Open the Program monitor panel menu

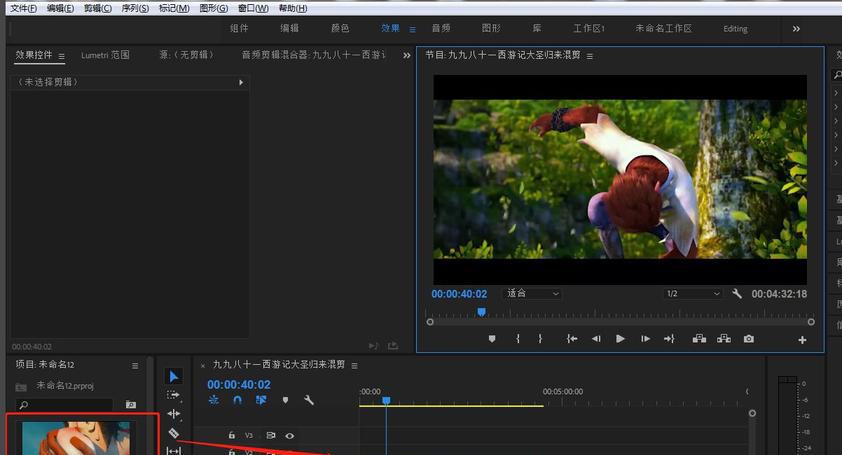[x=590, y=56]
